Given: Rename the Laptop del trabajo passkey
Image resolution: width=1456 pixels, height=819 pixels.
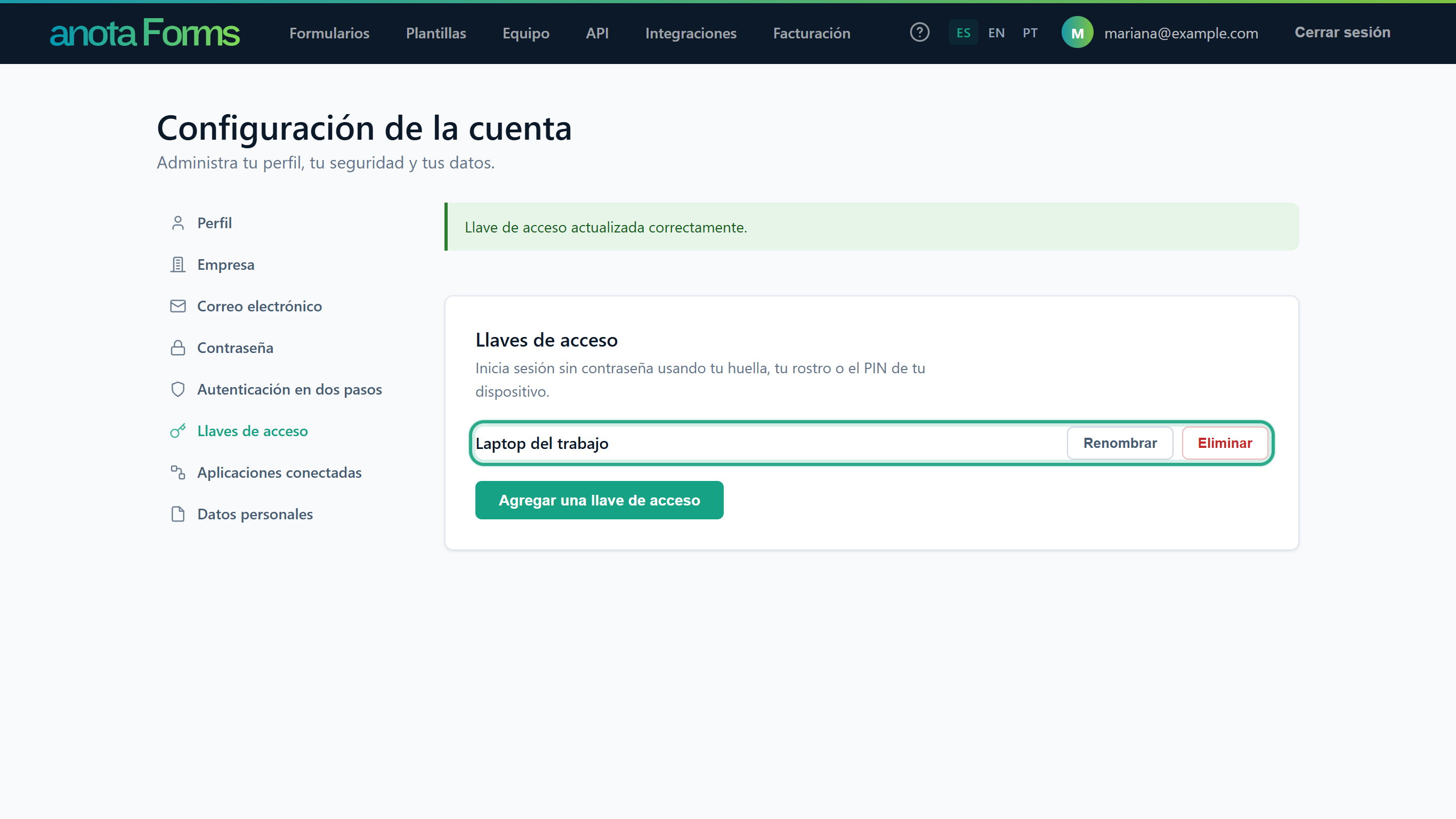Looking at the screenshot, I should [1120, 443].
